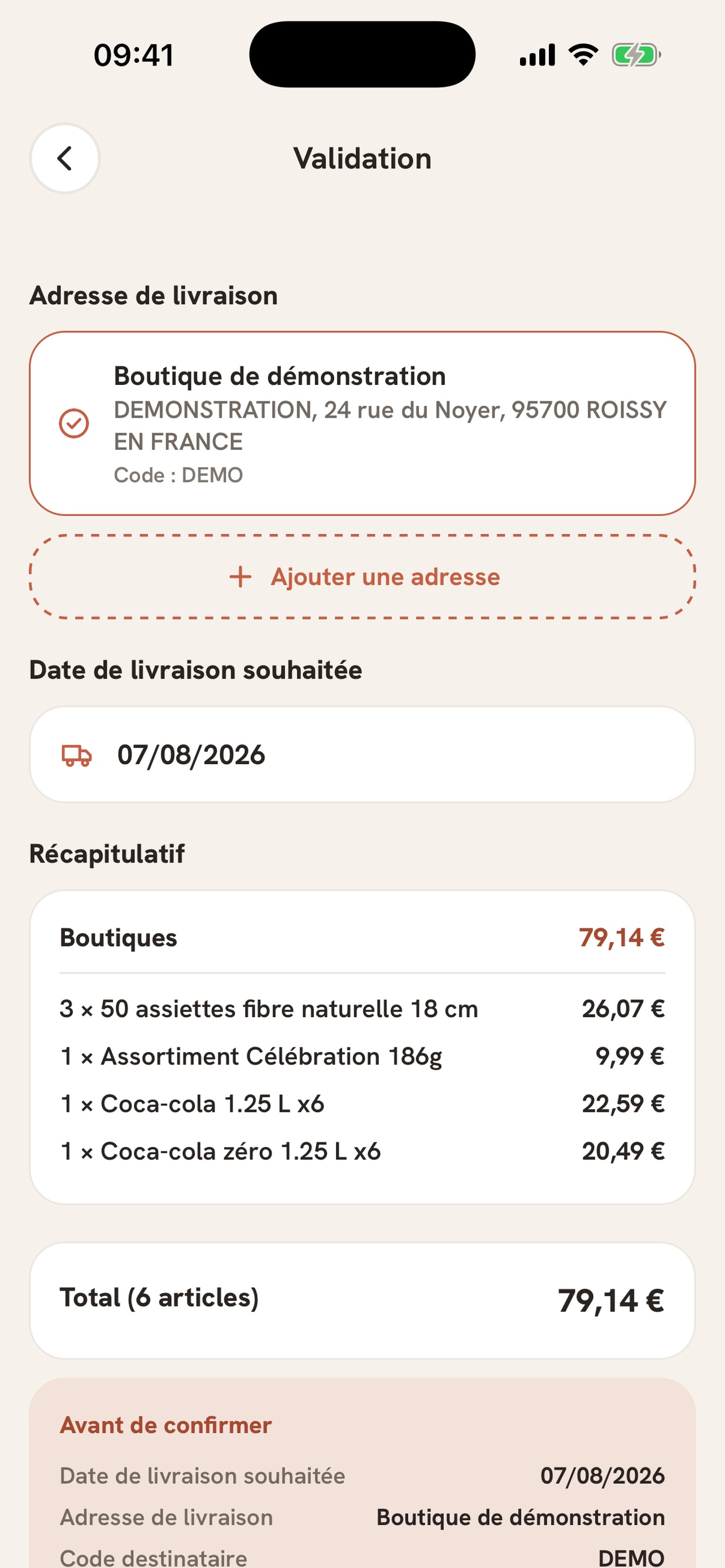
Task: Click the Boutiques subtotal 79,14 €
Action: coord(622,938)
